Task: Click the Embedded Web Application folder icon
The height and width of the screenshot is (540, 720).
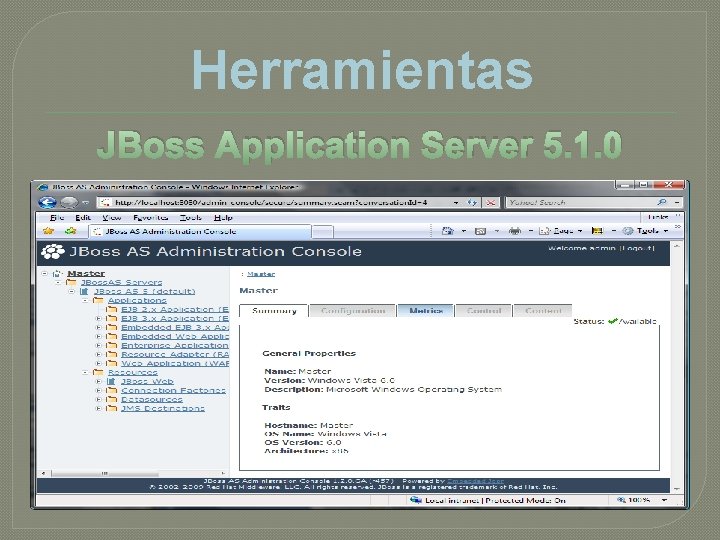Action: click(x=112, y=336)
